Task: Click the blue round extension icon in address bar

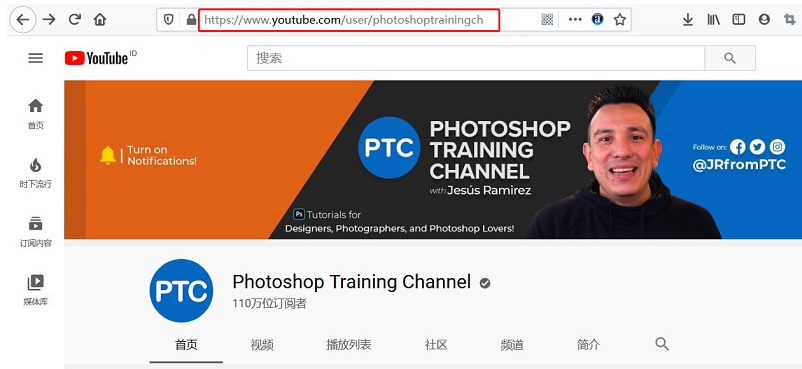Action: [x=597, y=20]
